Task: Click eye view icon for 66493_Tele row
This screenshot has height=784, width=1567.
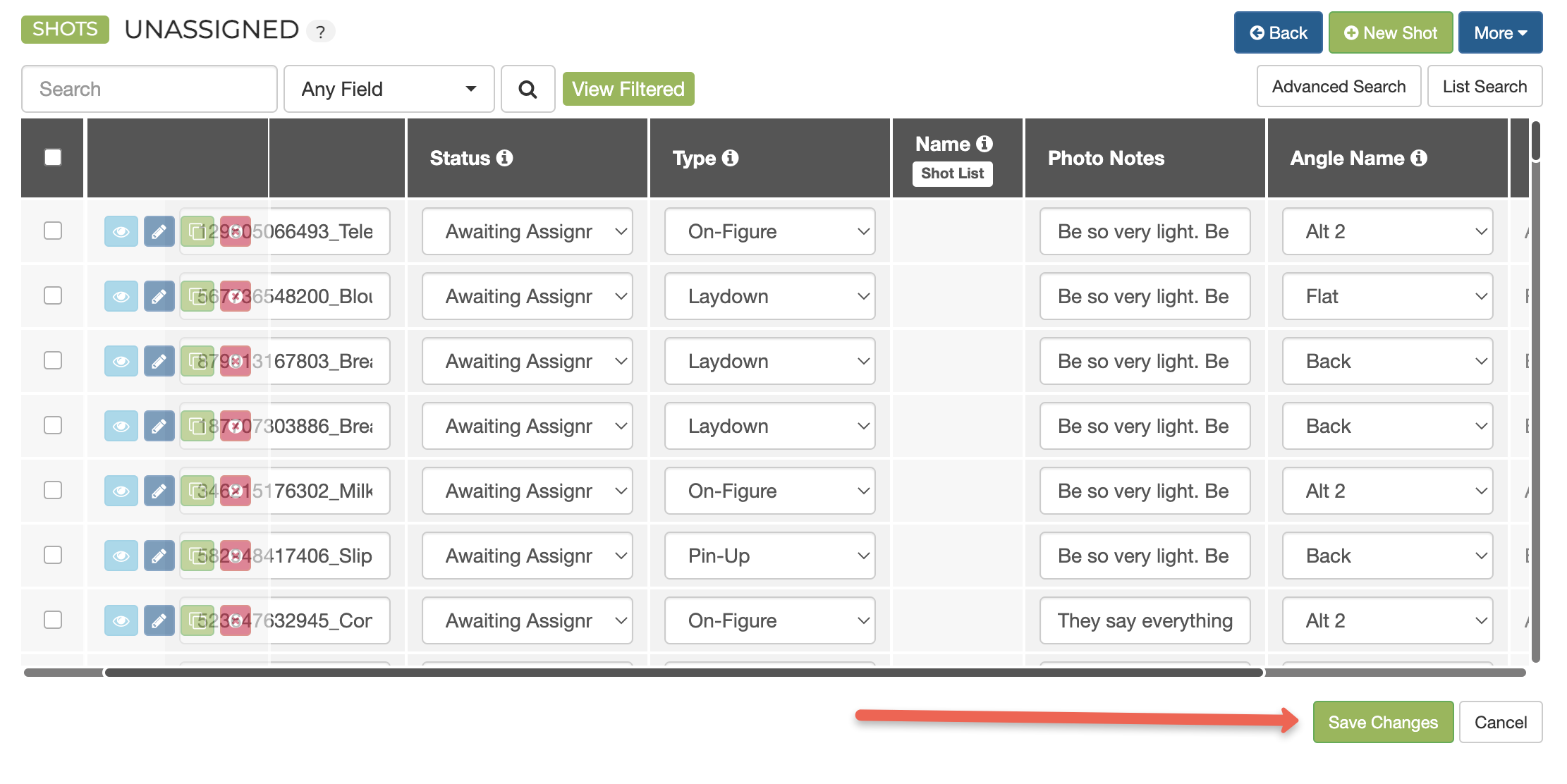Action: [121, 232]
